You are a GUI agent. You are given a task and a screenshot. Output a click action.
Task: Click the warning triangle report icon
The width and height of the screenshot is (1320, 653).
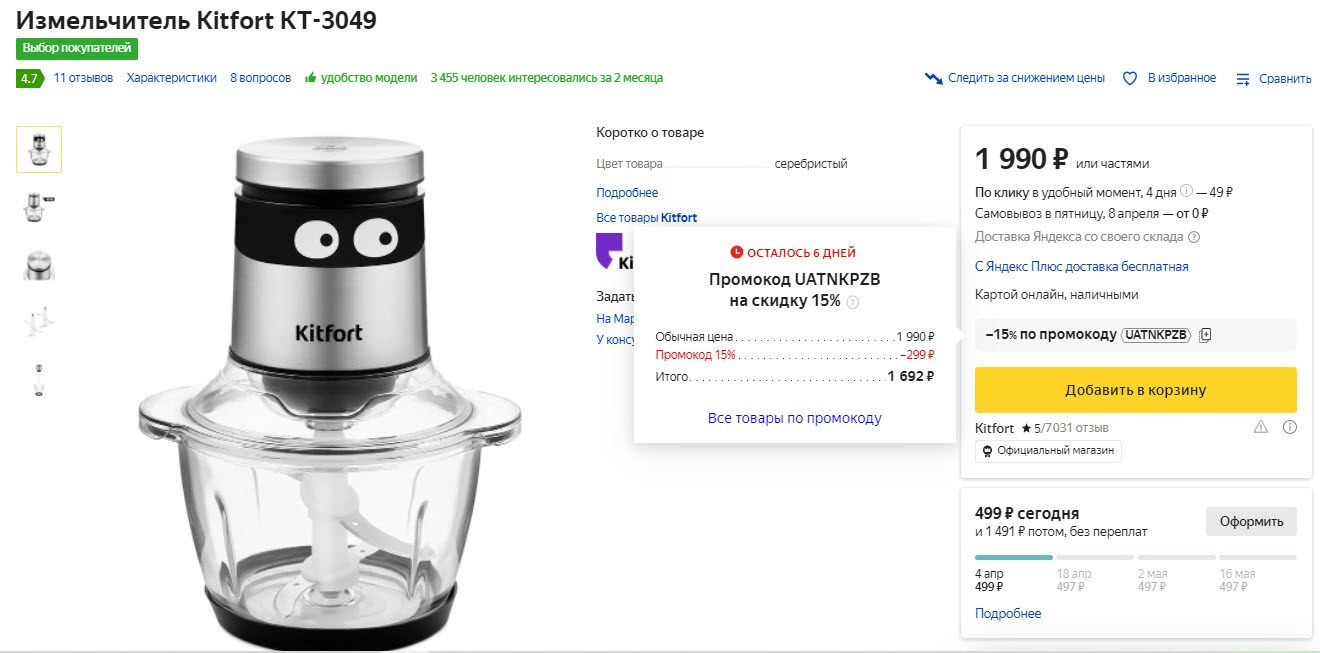point(1261,427)
